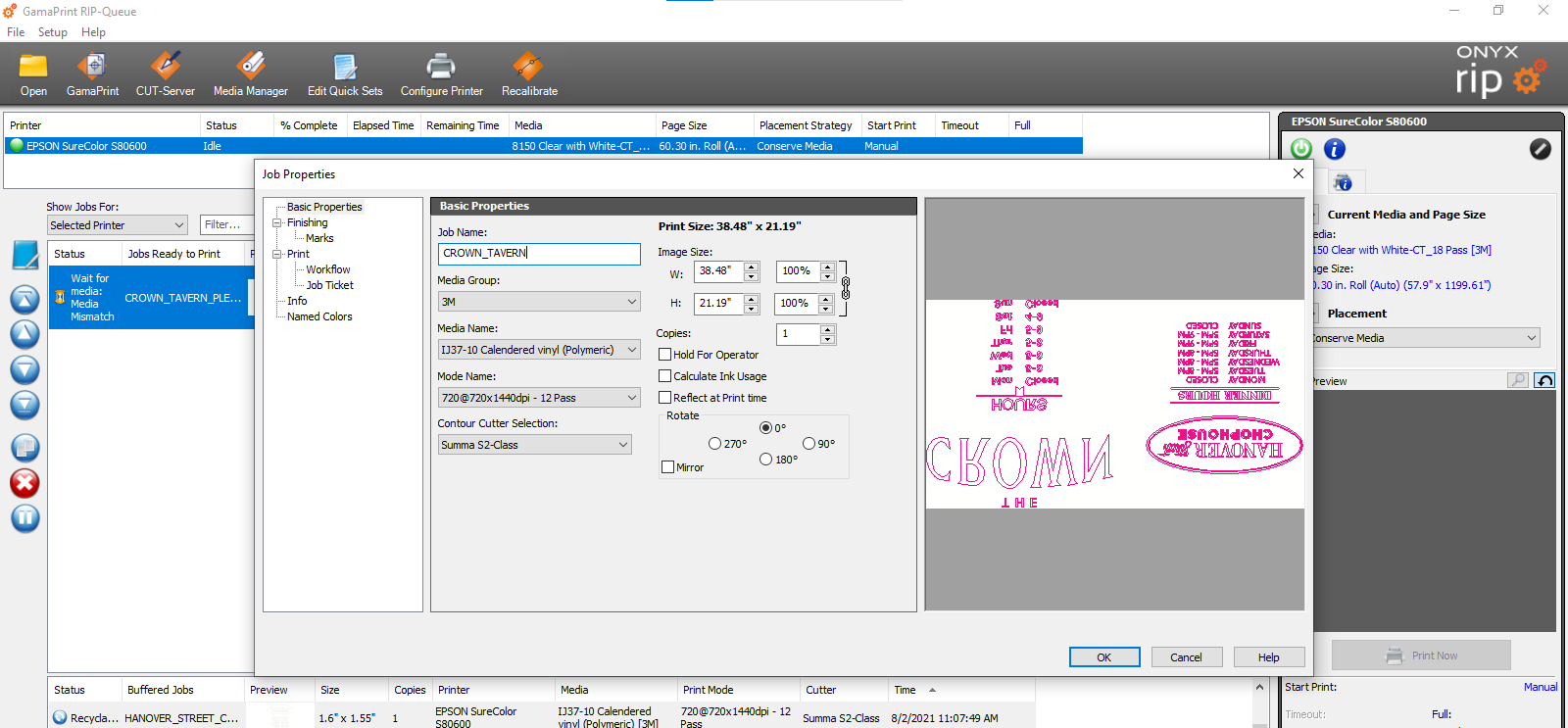Open Contour Cutter Selection dropdown
The height and width of the screenshot is (728, 1568).
click(535, 445)
